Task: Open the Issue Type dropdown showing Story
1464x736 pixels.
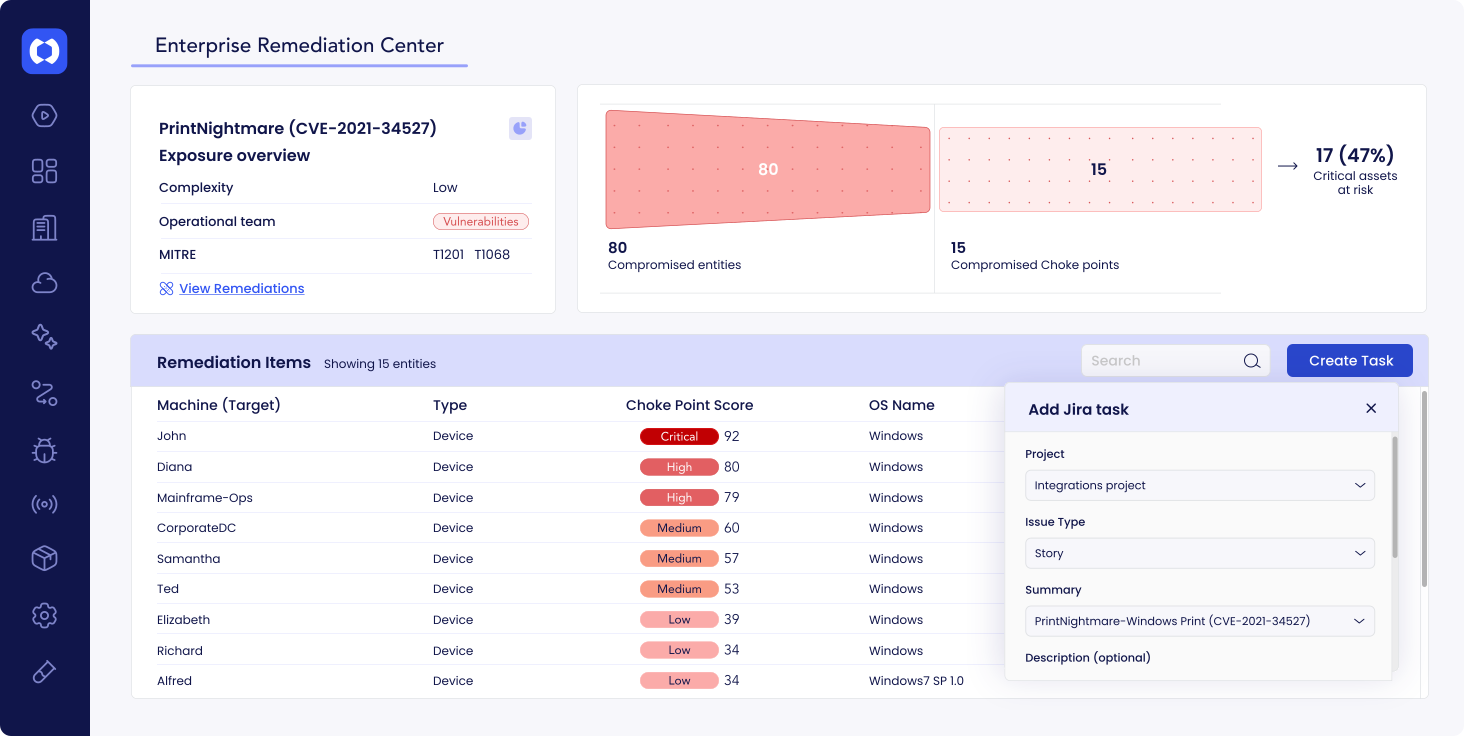Action: [x=1199, y=553]
